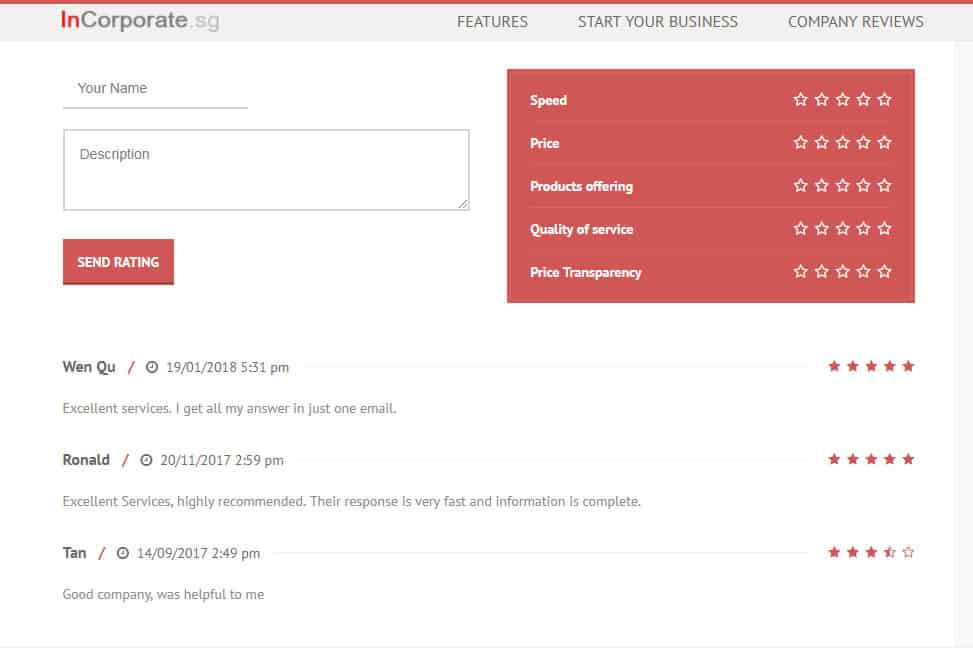Click the clock icon beside Wen Qu's date

pyautogui.click(x=152, y=367)
